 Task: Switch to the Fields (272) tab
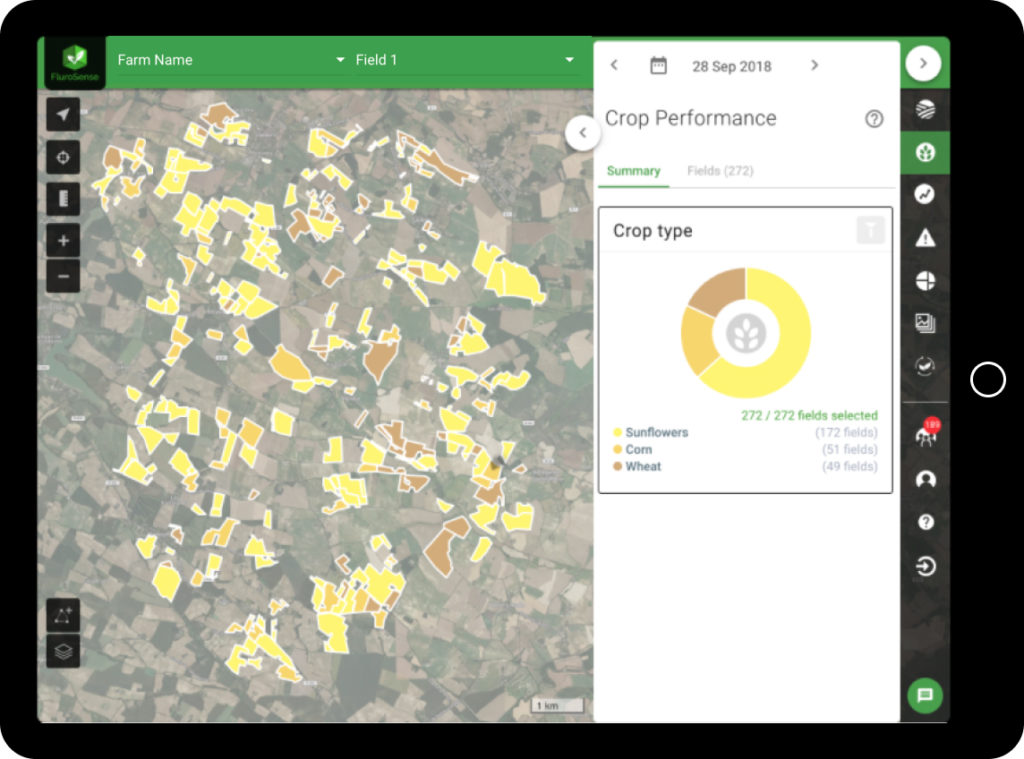click(720, 171)
